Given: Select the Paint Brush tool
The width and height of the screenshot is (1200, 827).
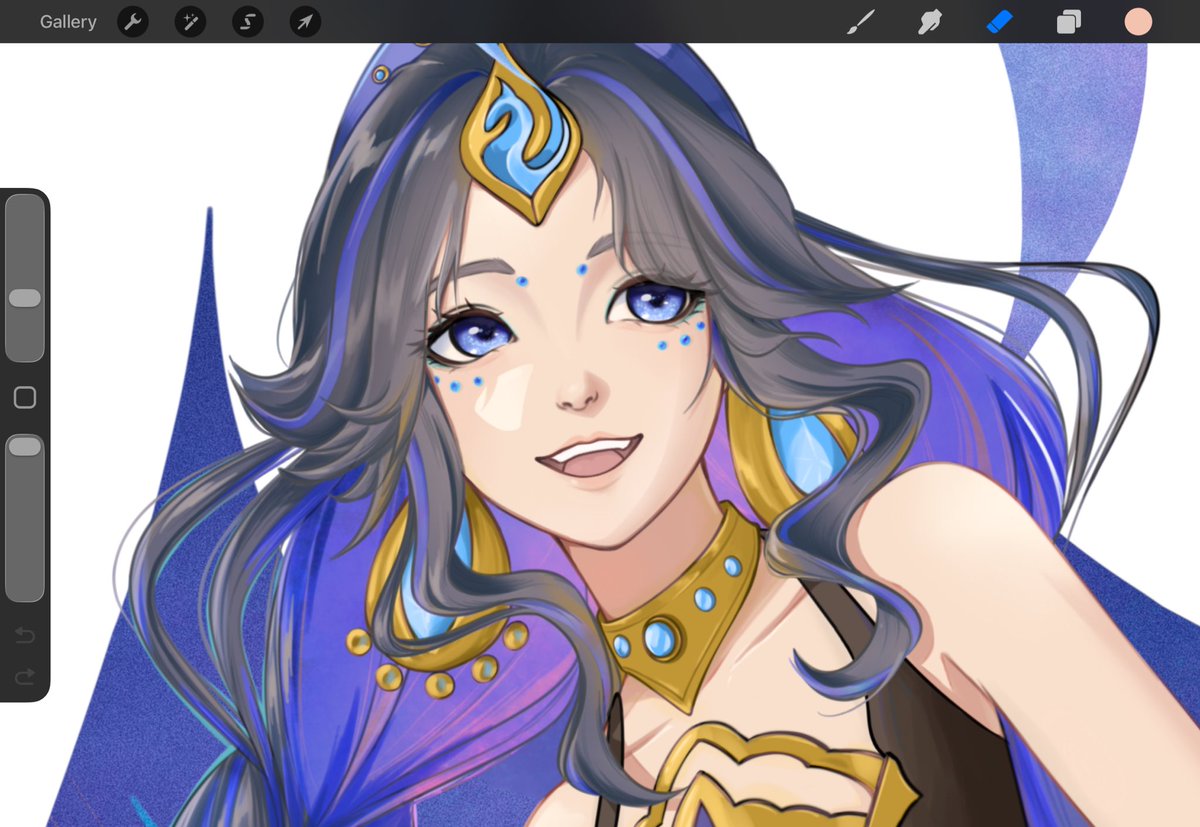Looking at the screenshot, I should pyautogui.click(x=861, y=21).
